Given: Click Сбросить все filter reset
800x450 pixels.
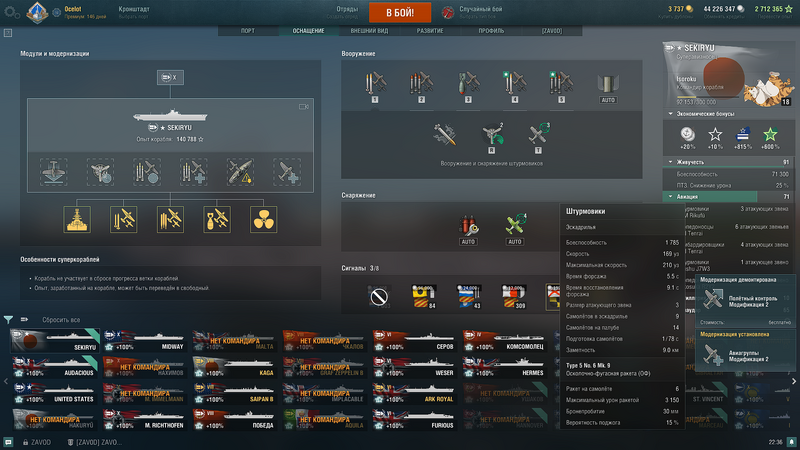Looking at the screenshot, I should [61, 320].
